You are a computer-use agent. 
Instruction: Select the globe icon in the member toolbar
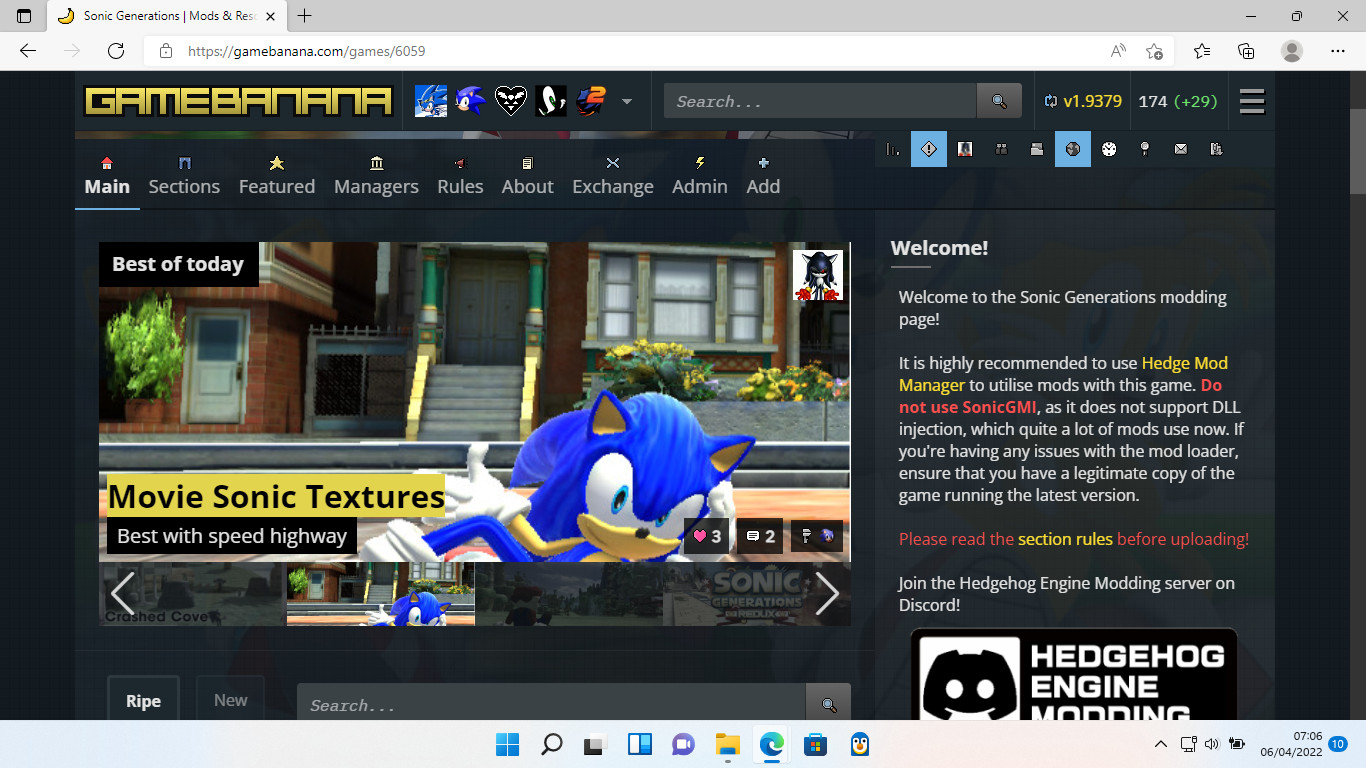pyautogui.click(x=1072, y=149)
